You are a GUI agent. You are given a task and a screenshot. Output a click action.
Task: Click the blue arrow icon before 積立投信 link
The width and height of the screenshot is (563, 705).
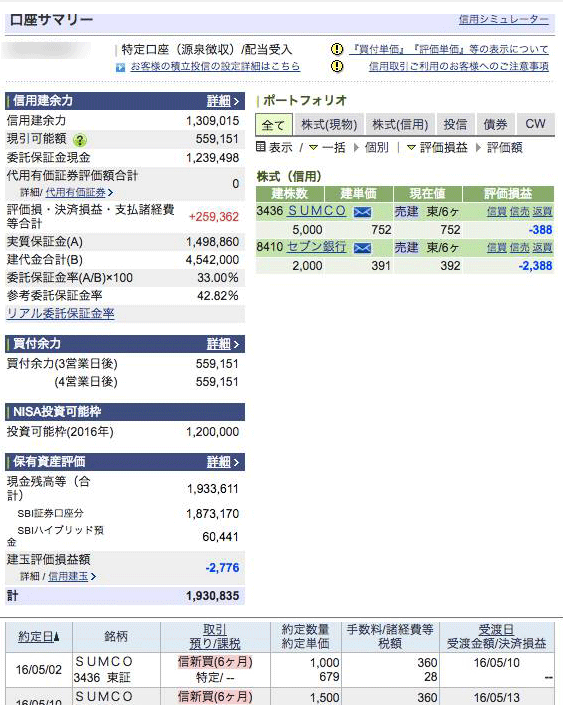pos(120,67)
